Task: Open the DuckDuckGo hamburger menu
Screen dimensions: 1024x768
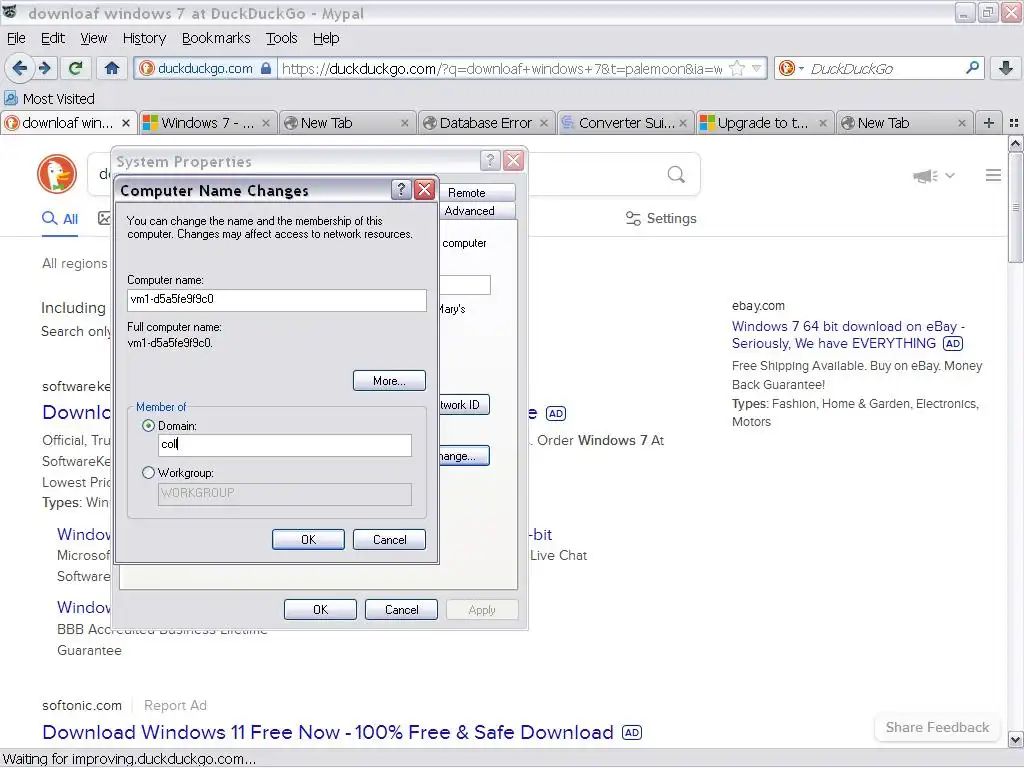Action: tap(993, 175)
